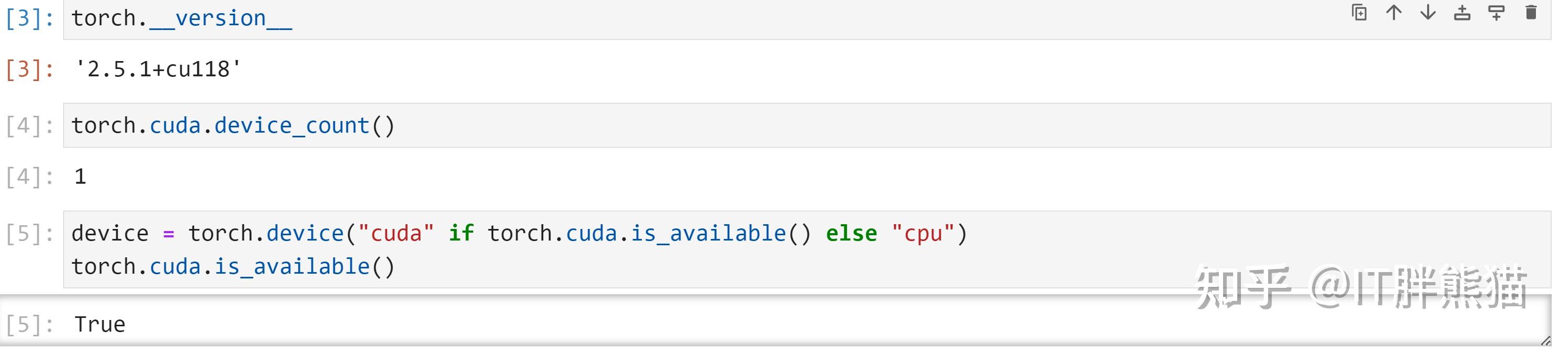Click the device = torch.device line
This screenshot has width=1568, height=350.
(517, 234)
